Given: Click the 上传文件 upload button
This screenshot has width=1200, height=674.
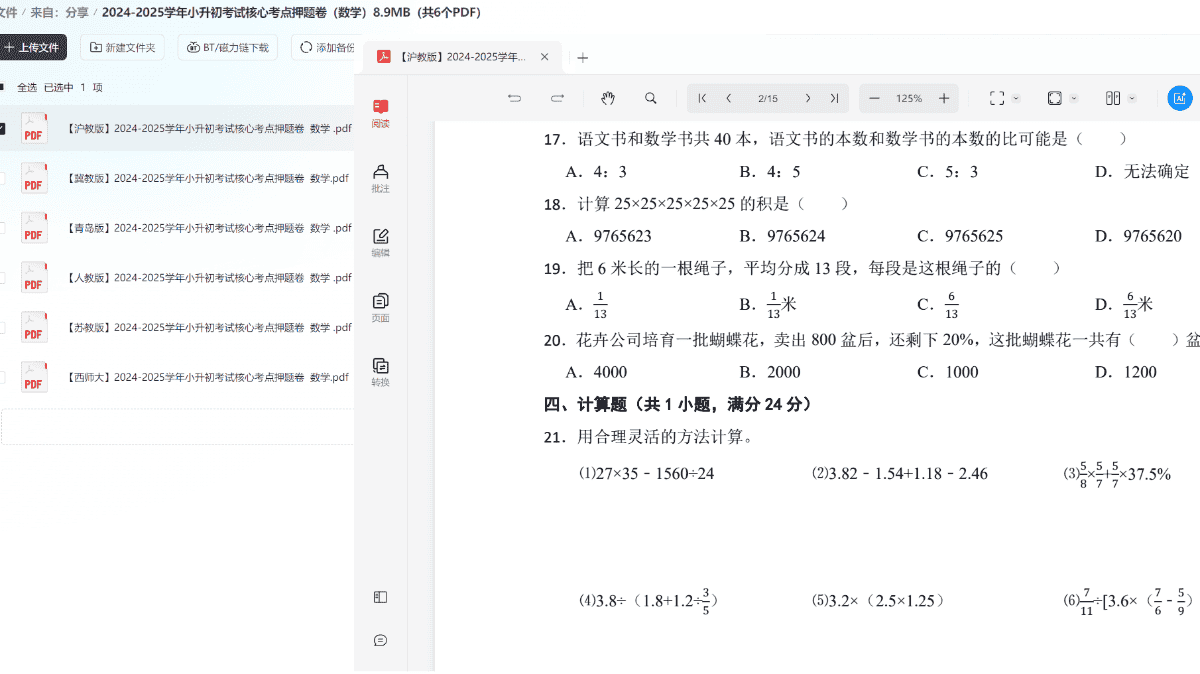Looking at the screenshot, I should click(x=32, y=47).
